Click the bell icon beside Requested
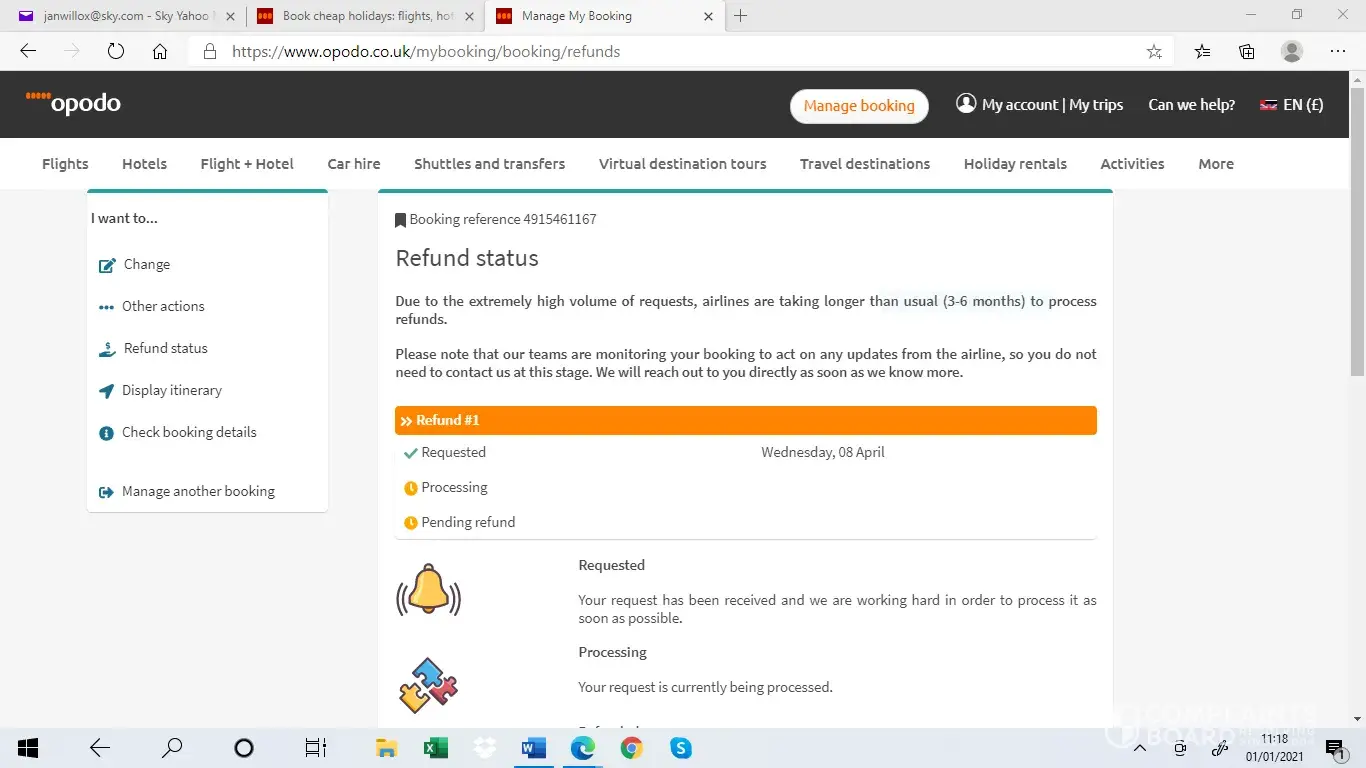Viewport: 1366px width, 768px height. tap(429, 590)
